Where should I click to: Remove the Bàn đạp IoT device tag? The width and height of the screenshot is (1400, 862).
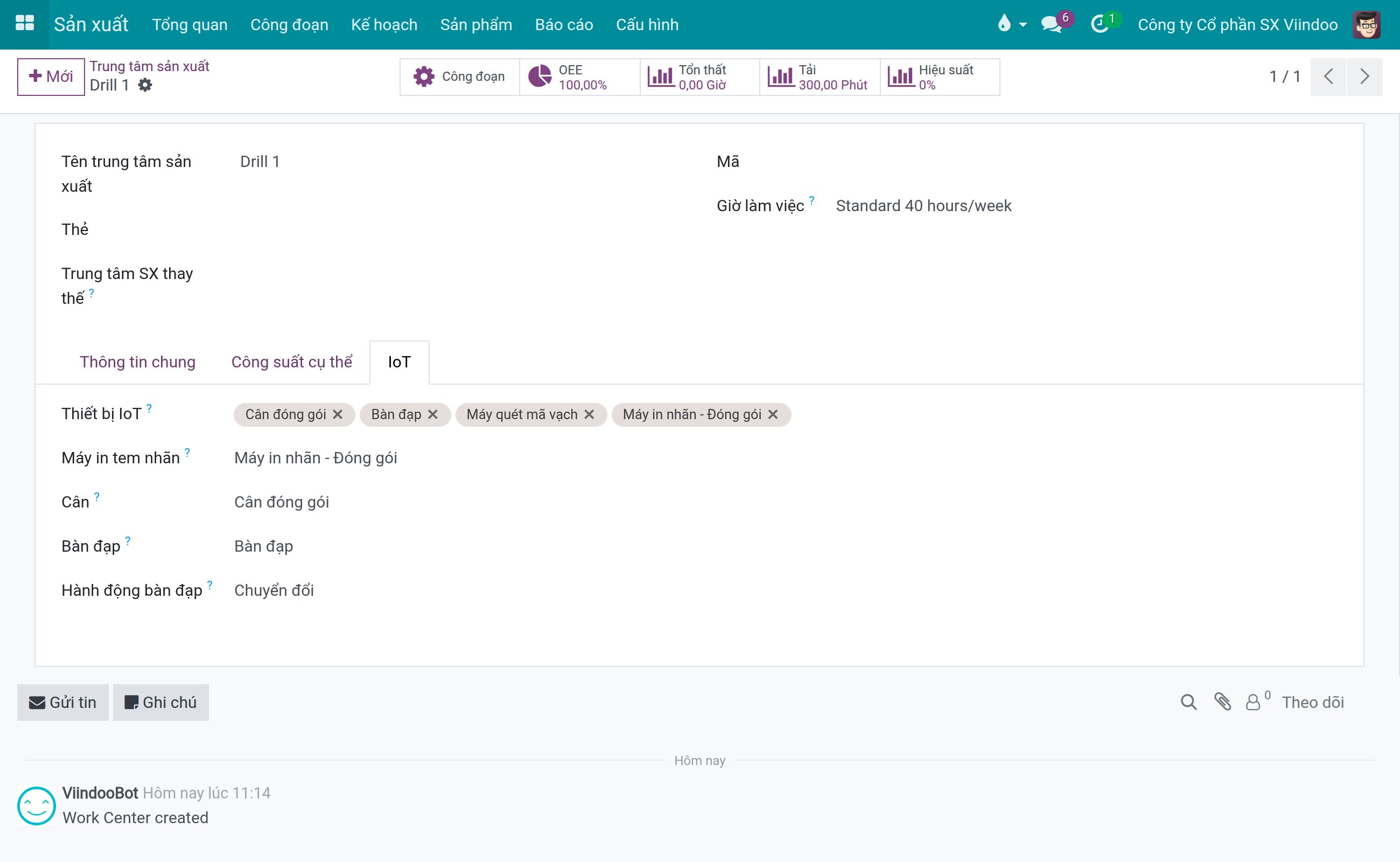click(433, 414)
